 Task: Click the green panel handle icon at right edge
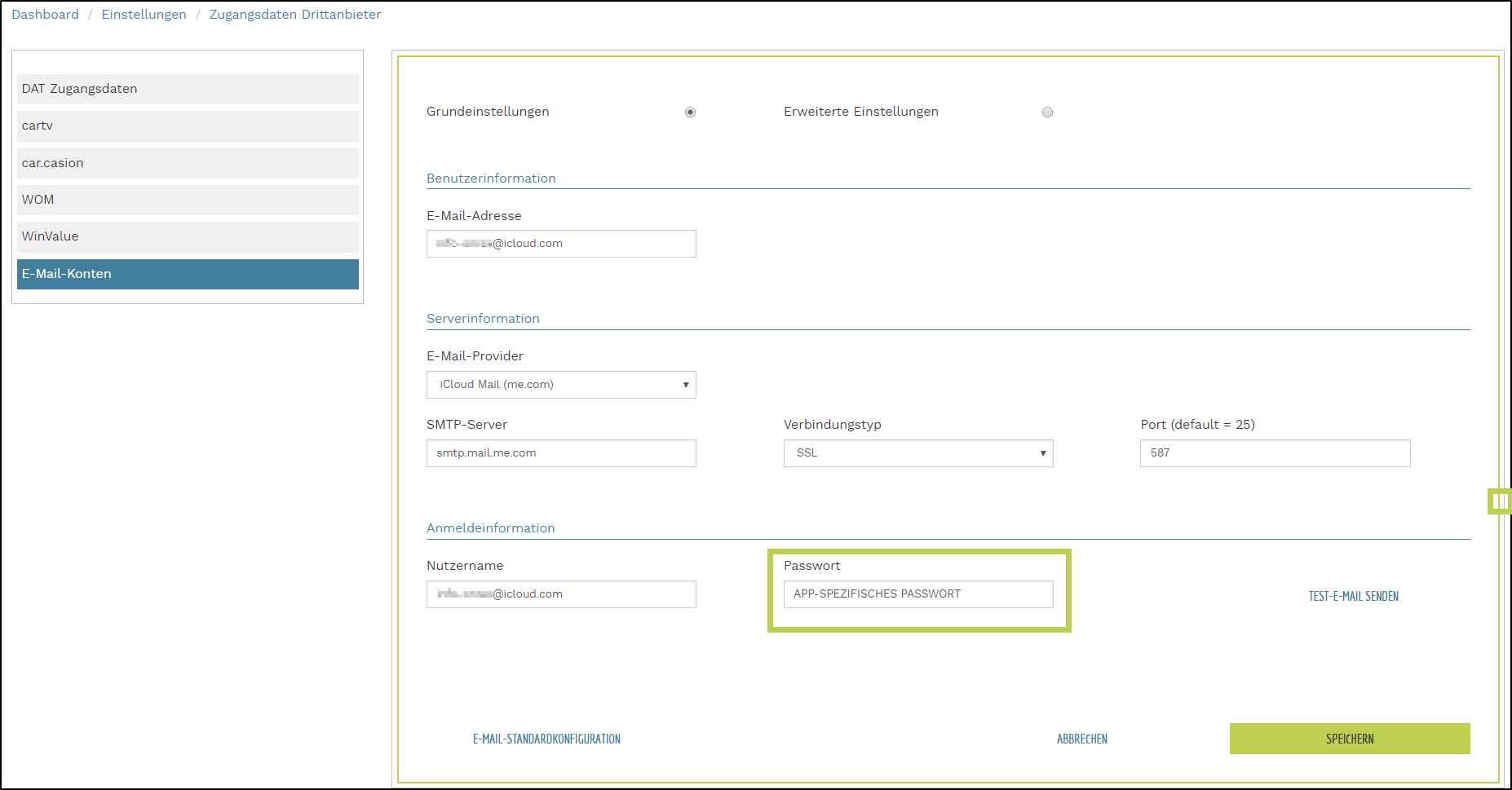click(x=1500, y=501)
